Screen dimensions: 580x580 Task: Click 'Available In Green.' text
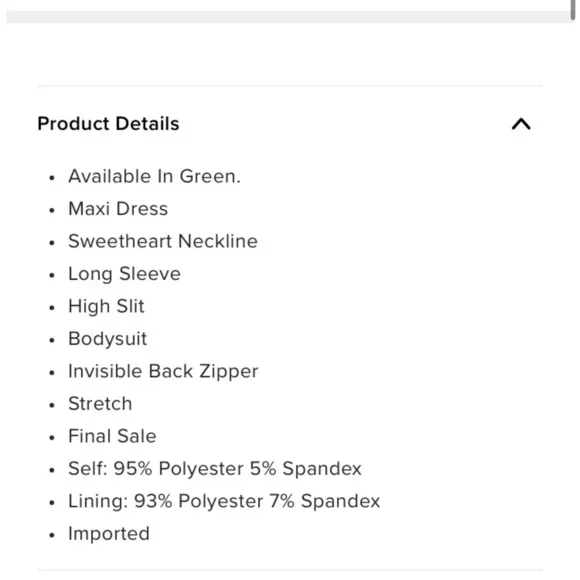155,176
